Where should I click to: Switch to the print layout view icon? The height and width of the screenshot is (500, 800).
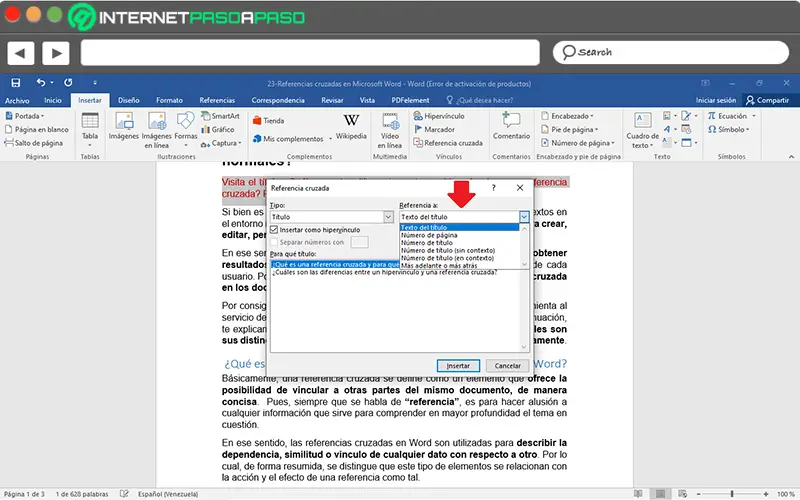point(660,494)
